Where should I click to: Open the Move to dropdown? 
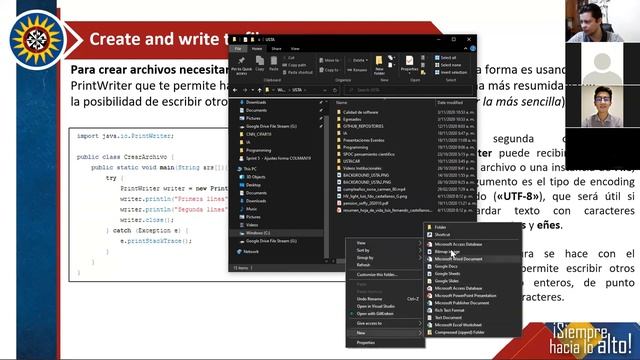[329, 60]
